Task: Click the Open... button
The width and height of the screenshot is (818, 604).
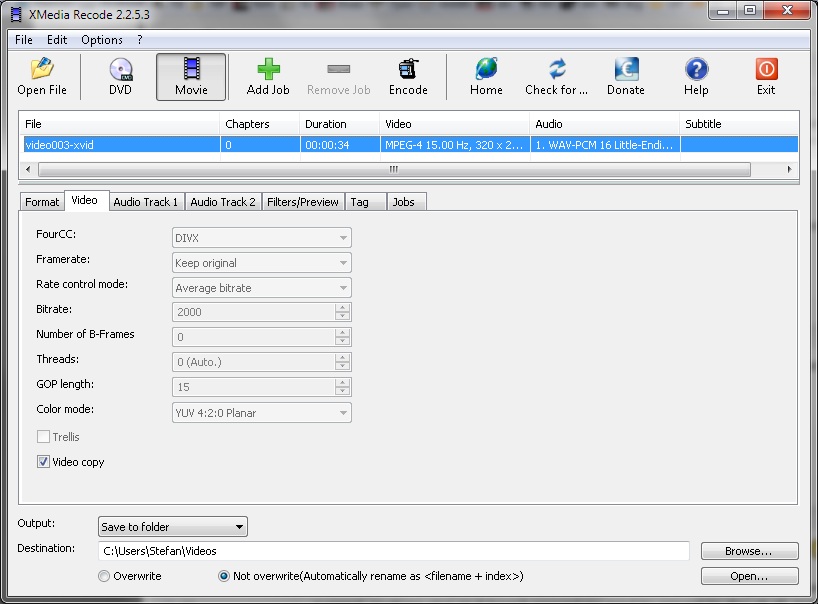Action: (x=750, y=576)
